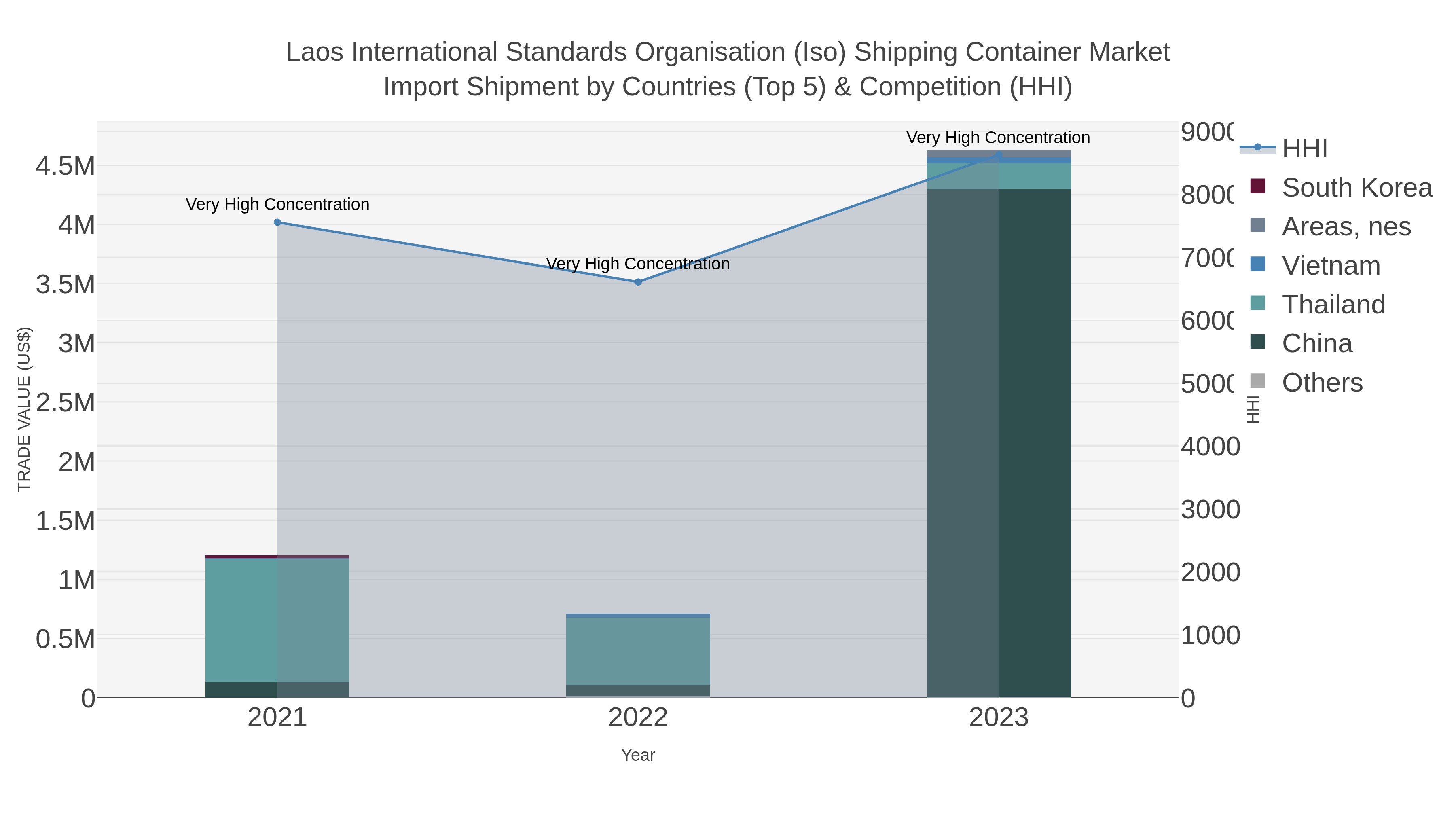
Task: Click the South Korea bar segment for 2021
Action: click(277, 557)
